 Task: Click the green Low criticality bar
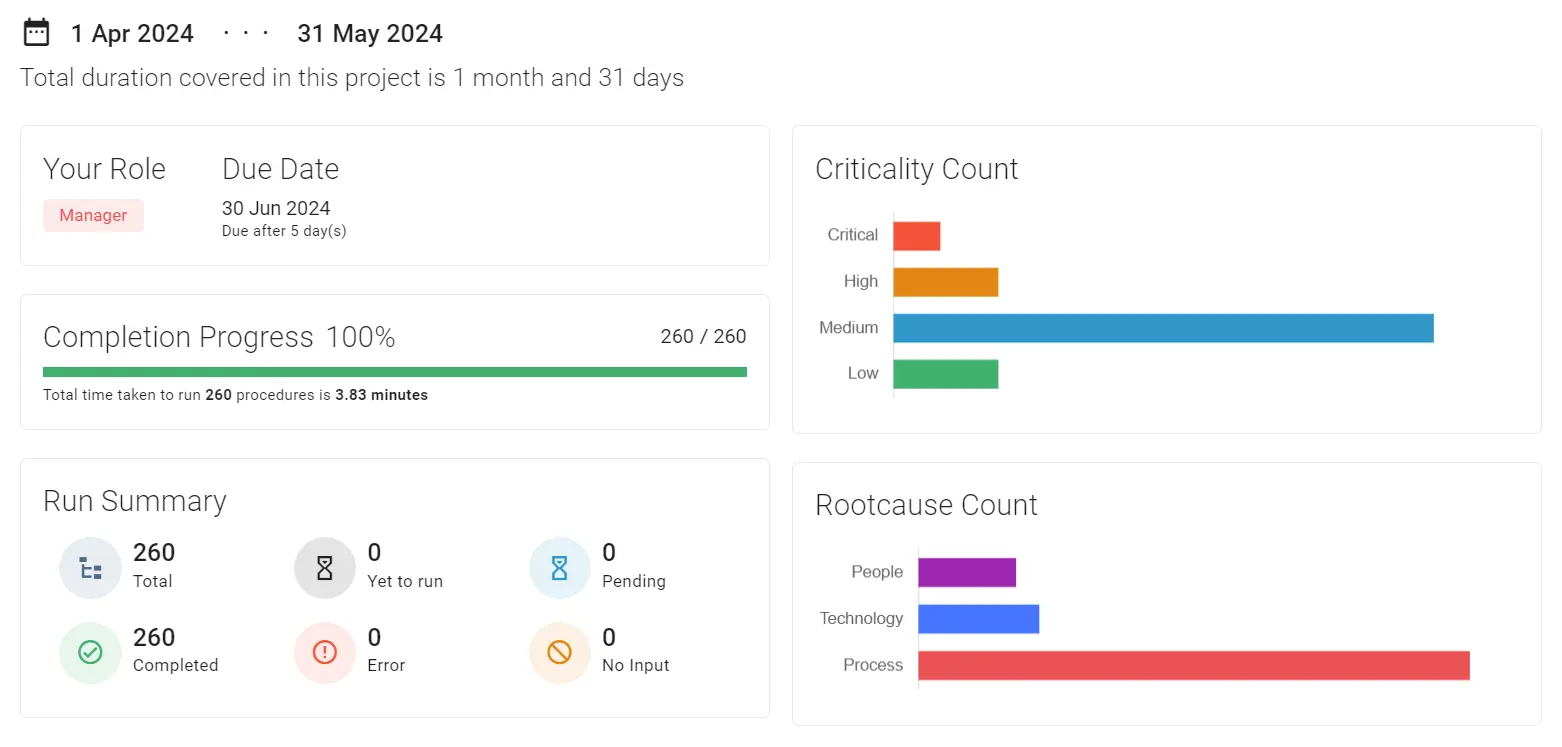(x=945, y=374)
